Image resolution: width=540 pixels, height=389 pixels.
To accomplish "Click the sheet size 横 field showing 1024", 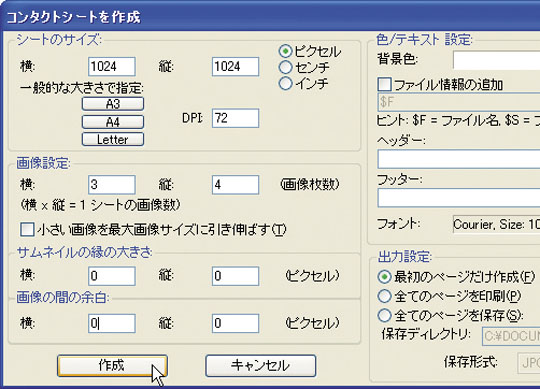I will coord(112,66).
